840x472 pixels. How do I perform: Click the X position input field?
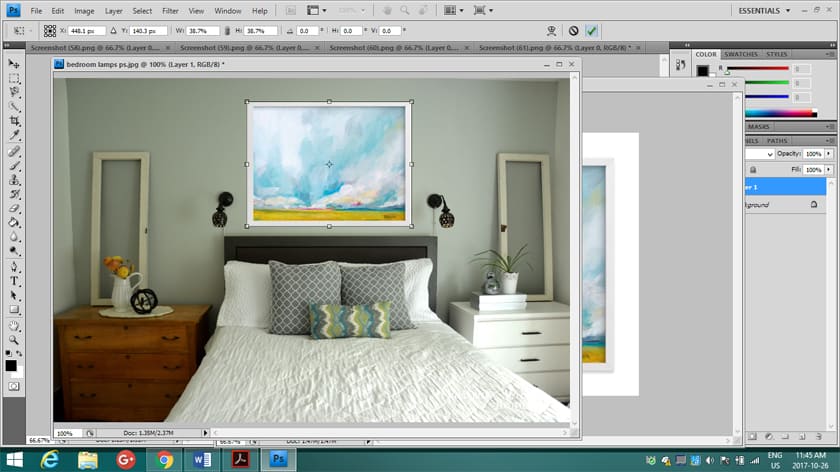87,31
